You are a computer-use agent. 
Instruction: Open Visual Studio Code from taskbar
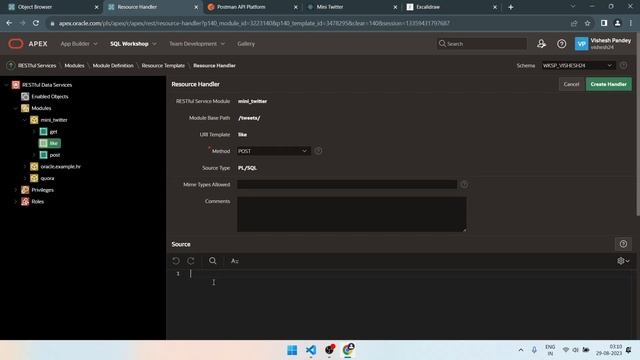pyautogui.click(x=311, y=350)
